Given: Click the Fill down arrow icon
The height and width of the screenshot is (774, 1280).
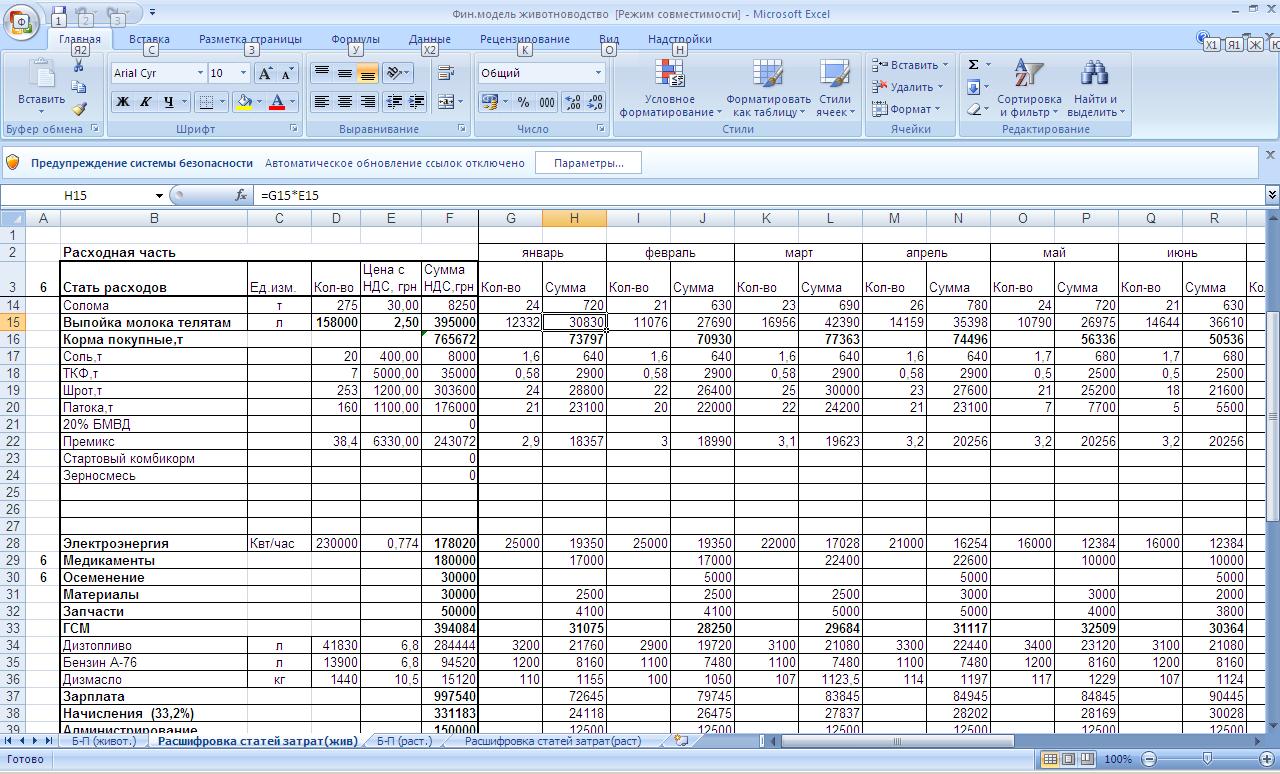Looking at the screenshot, I should [x=973, y=87].
